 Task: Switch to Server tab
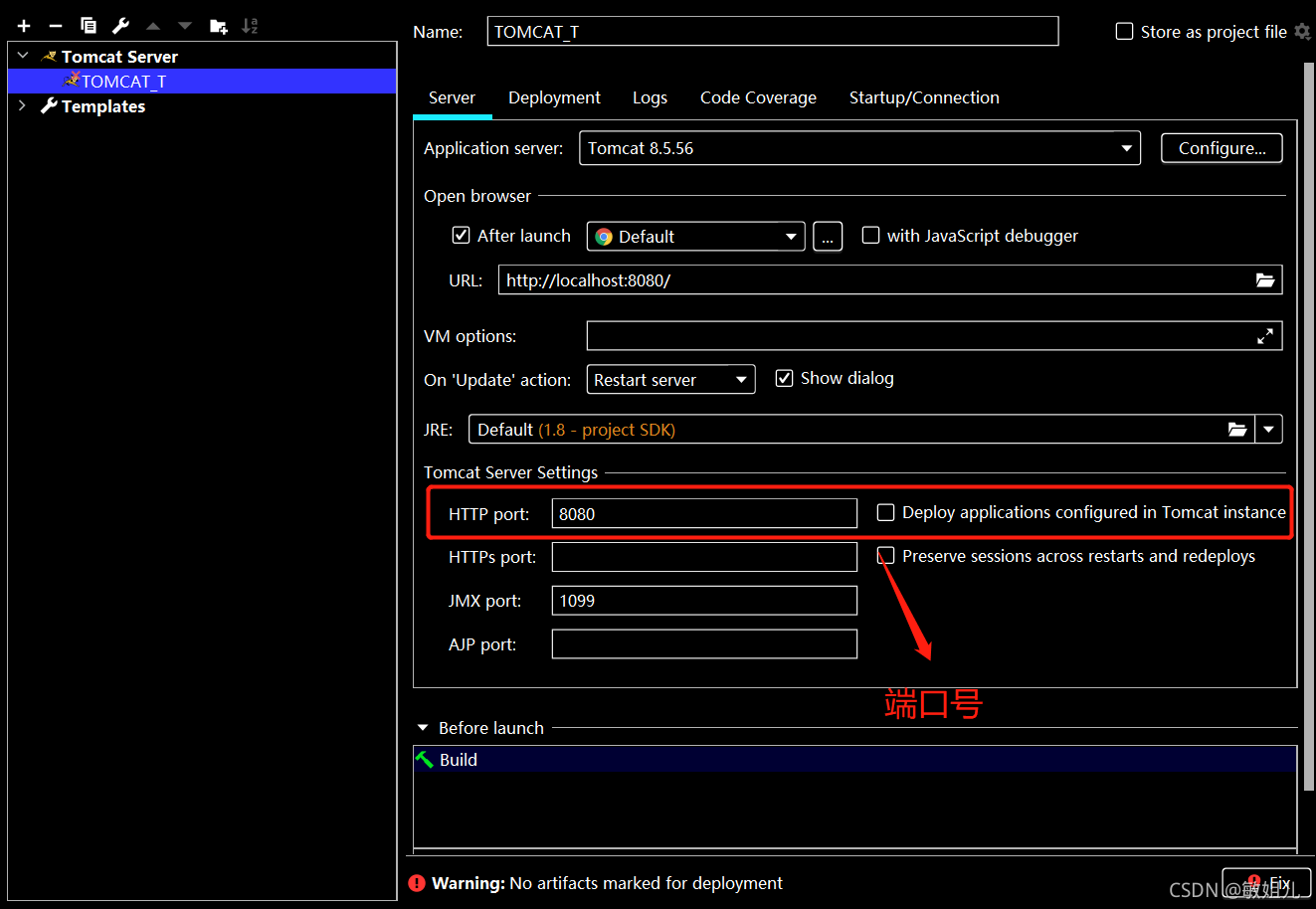click(452, 97)
